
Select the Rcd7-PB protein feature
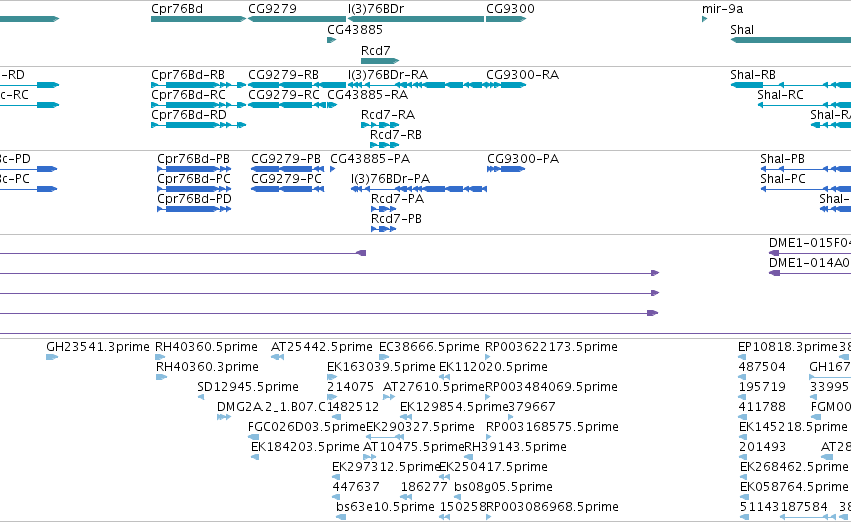tap(383, 229)
